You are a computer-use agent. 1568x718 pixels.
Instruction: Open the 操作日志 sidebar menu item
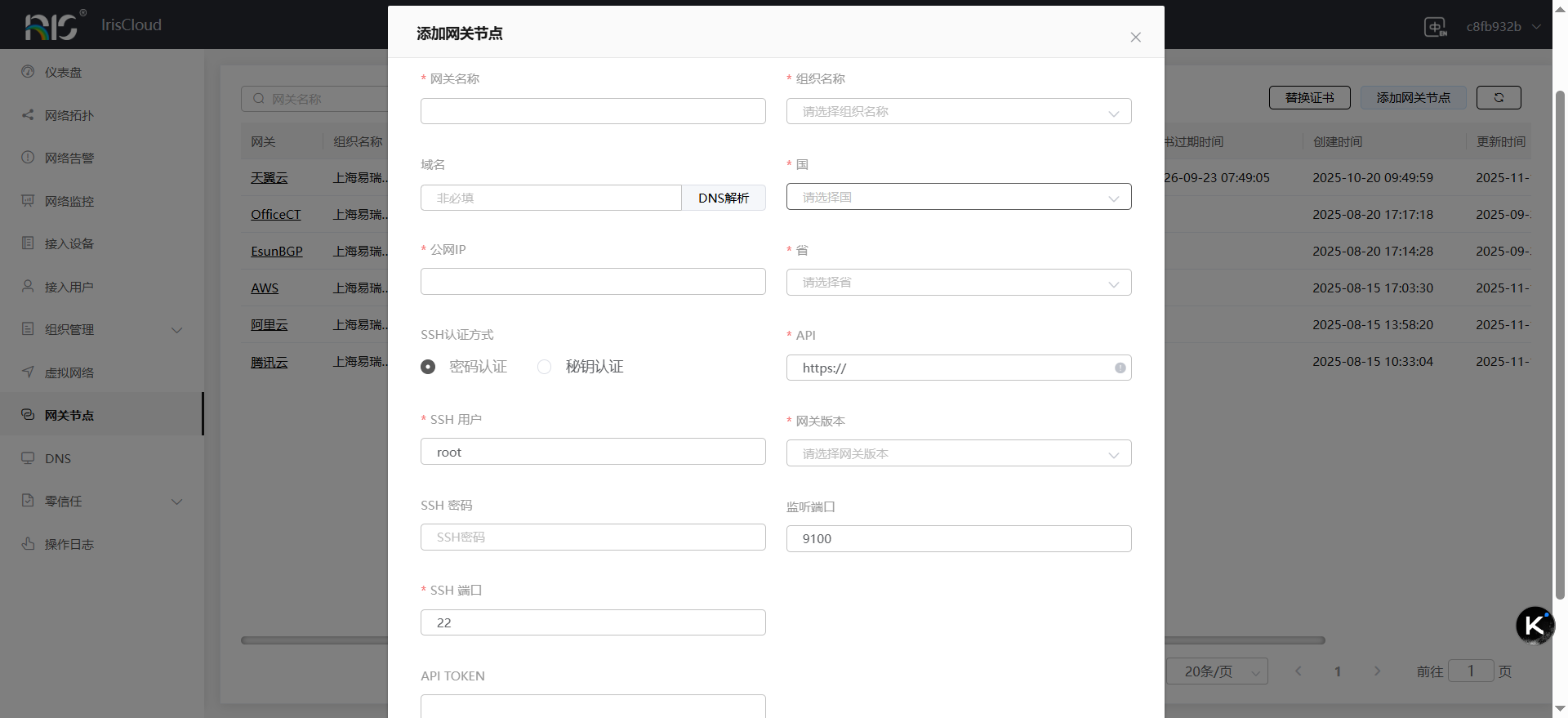(x=69, y=544)
